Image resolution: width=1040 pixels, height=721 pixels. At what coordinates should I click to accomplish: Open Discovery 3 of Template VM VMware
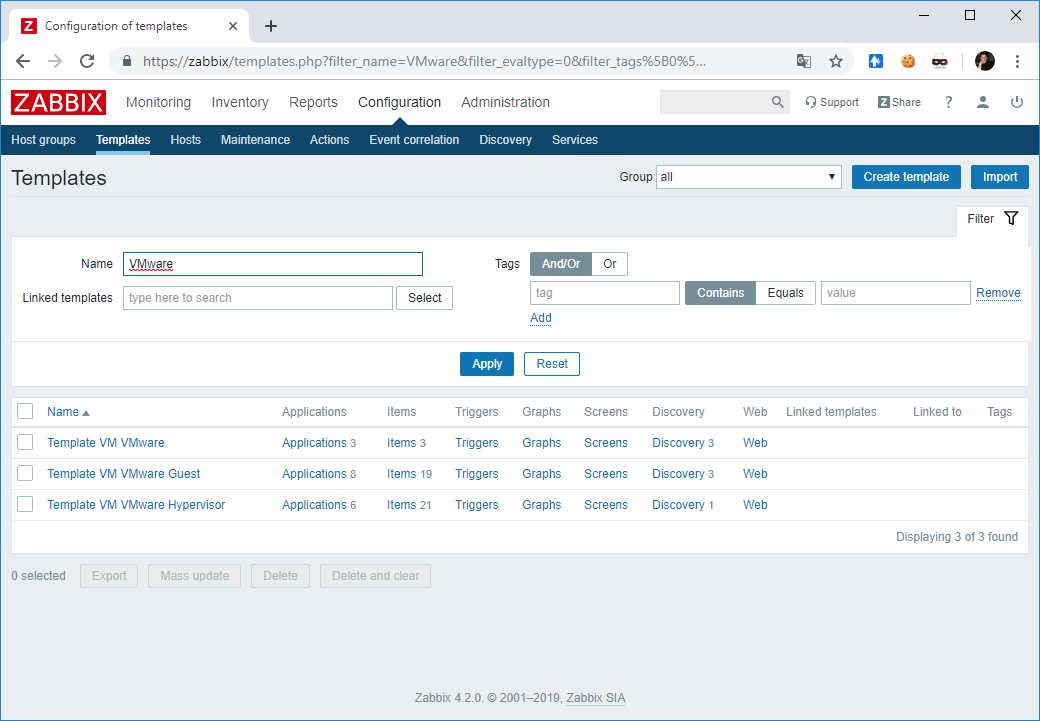pos(683,442)
